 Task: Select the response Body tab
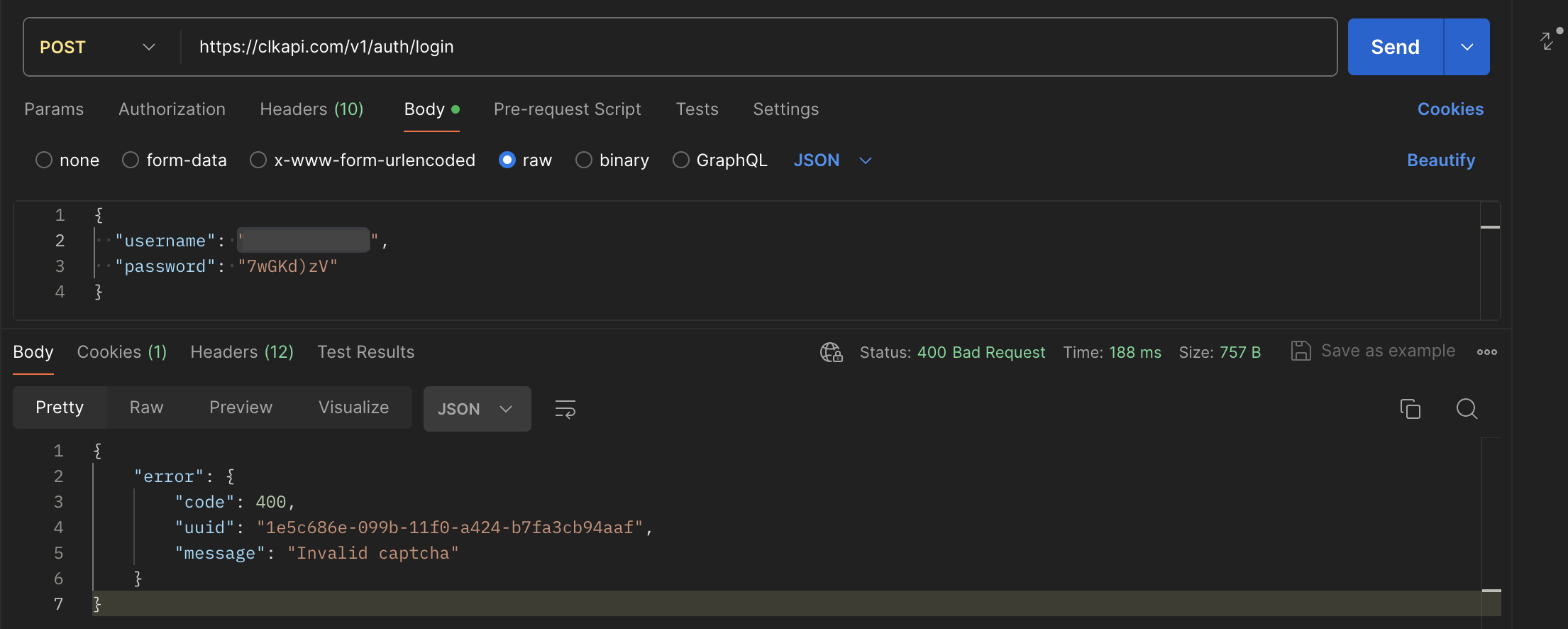(33, 352)
